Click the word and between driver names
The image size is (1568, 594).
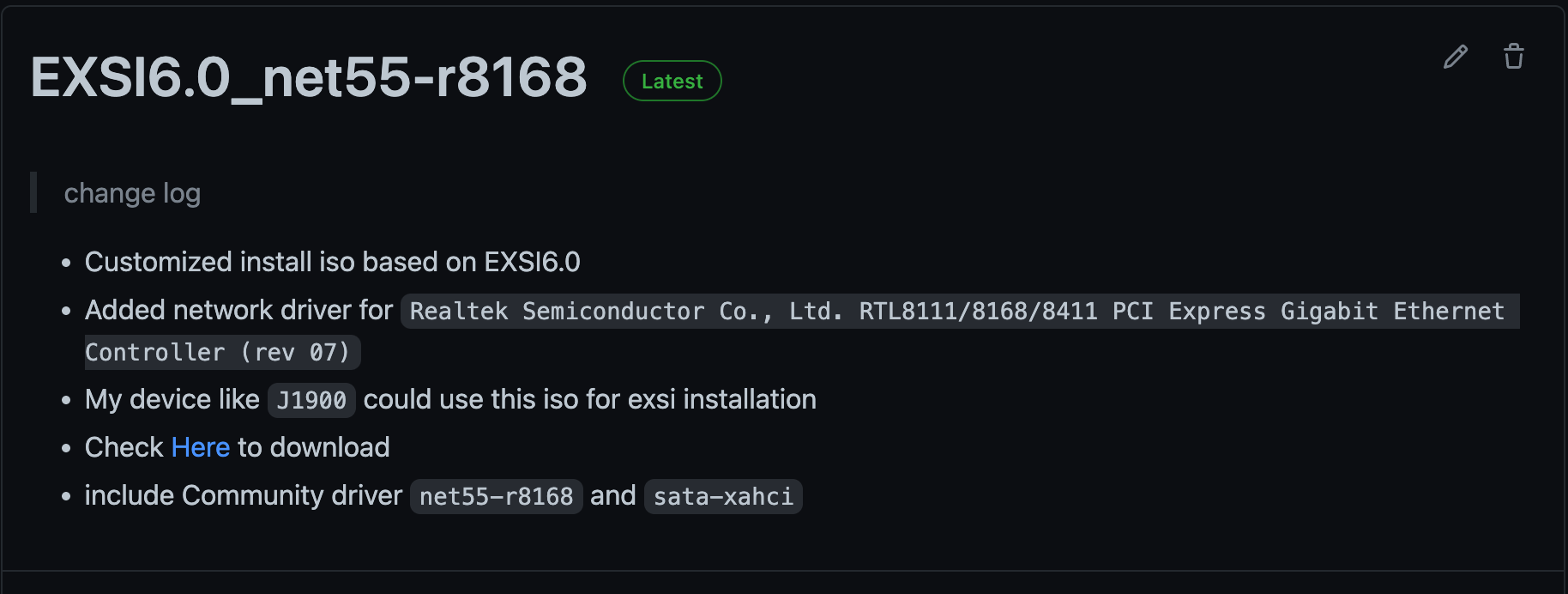tap(612, 495)
